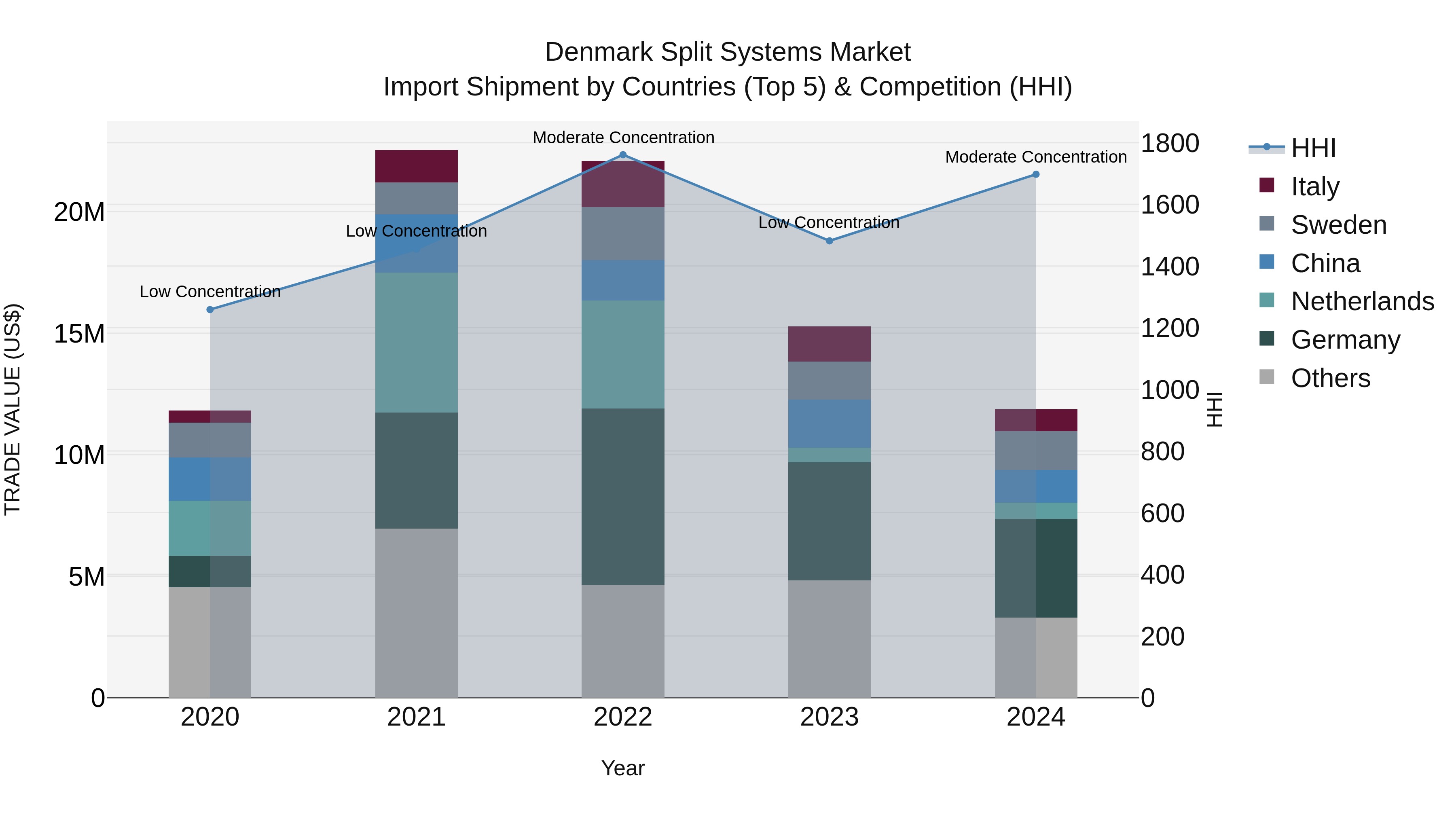1456x819 pixels.
Task: Click the 2021 x-axis year label
Action: coord(417,717)
